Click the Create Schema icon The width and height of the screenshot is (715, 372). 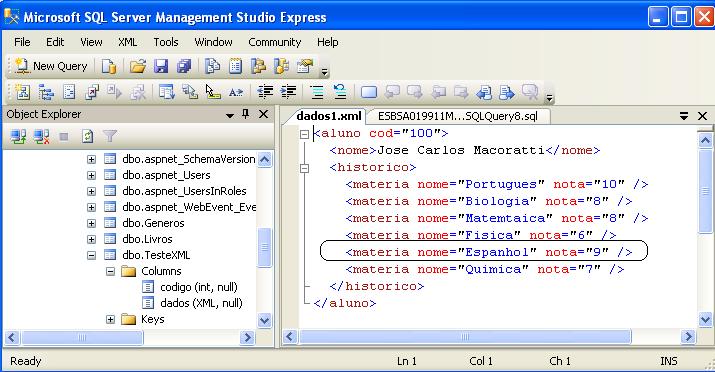point(22,92)
